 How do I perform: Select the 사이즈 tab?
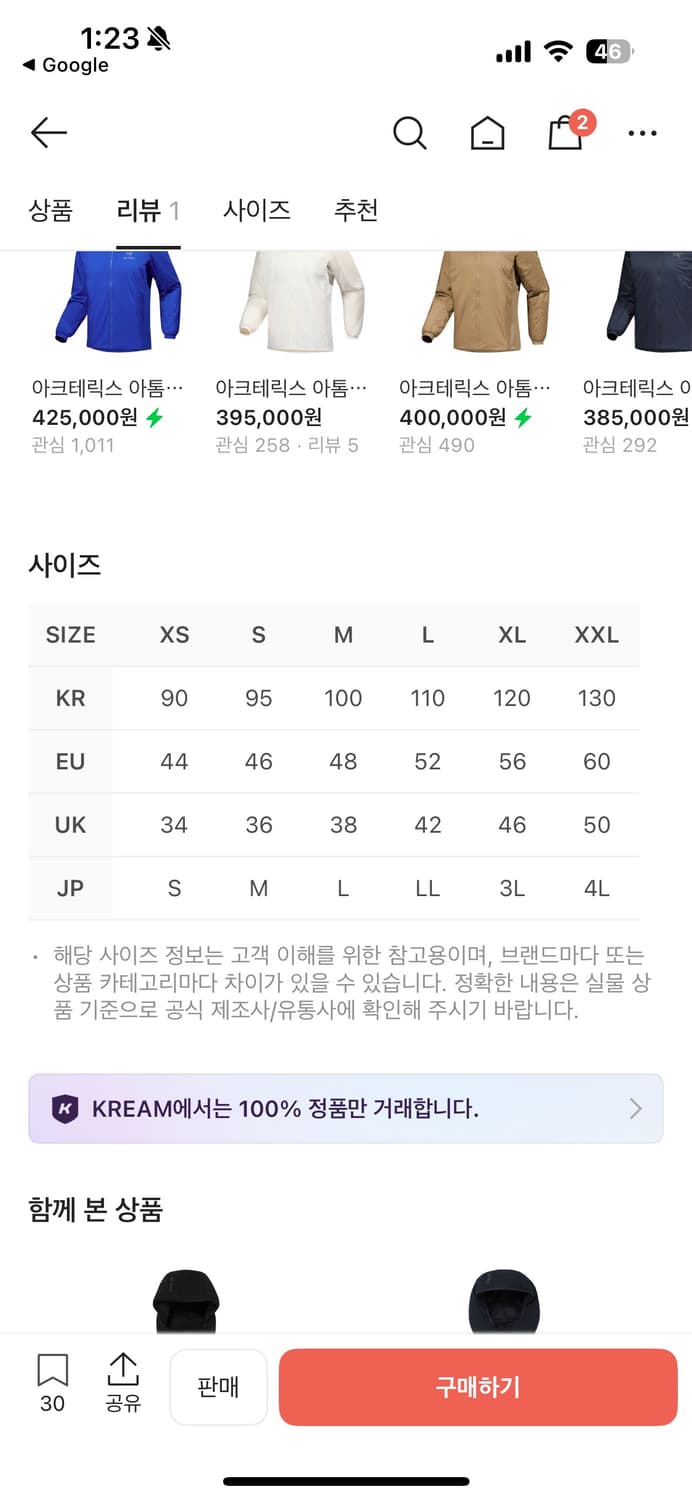(x=256, y=210)
